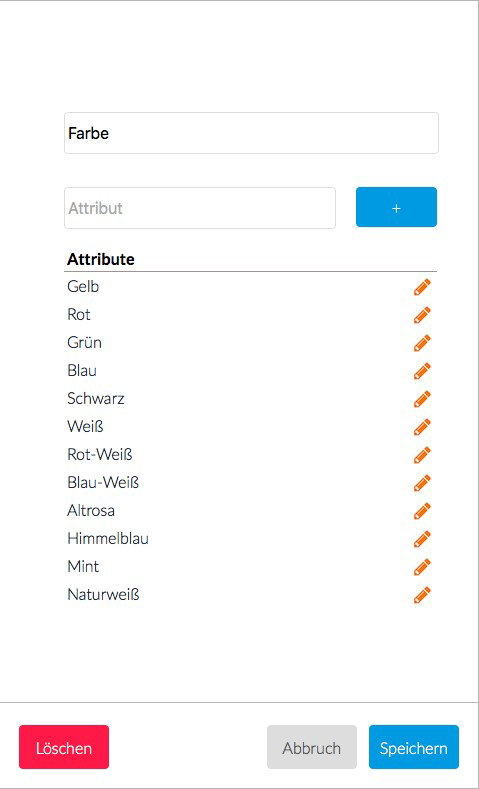
Task: Select the Himmelblau list entry text
Action: click(108, 539)
